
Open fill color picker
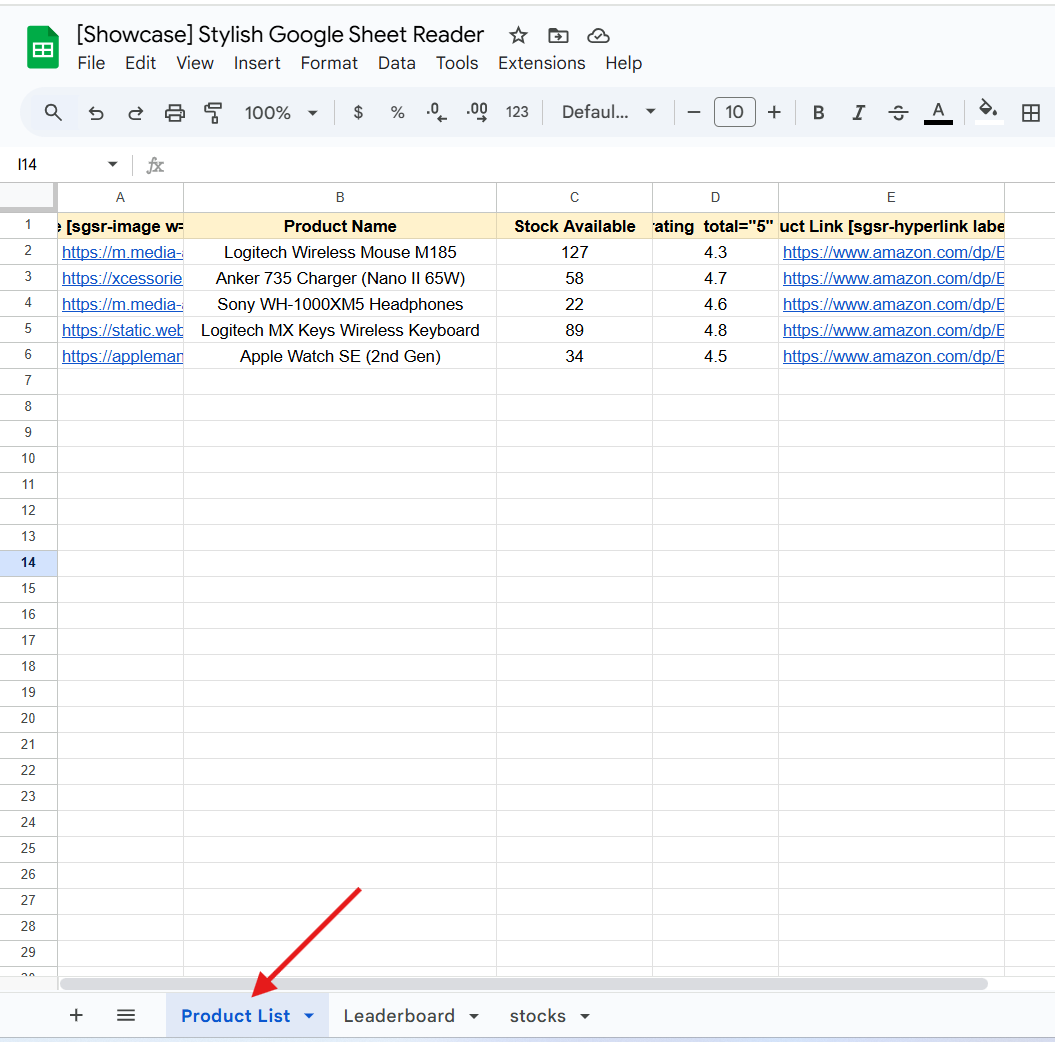tap(988, 111)
